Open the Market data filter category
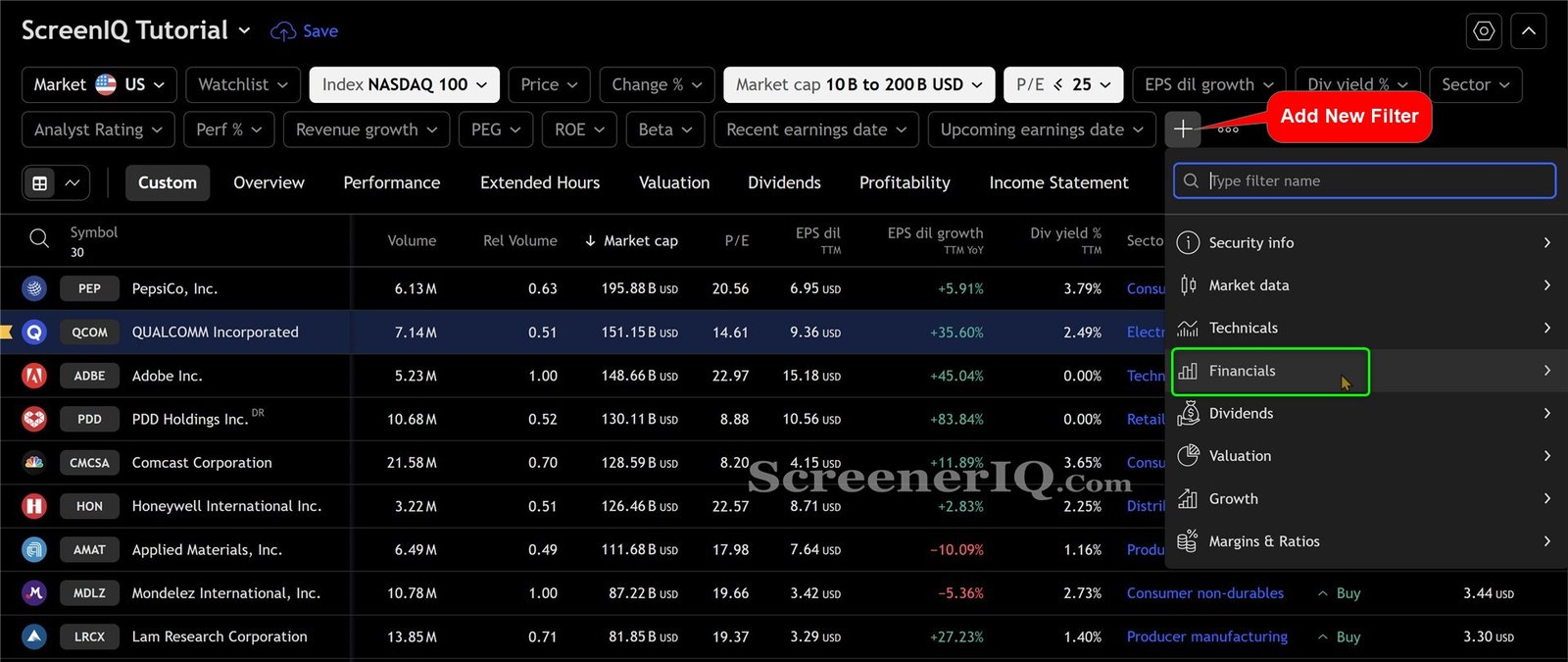 (1366, 285)
